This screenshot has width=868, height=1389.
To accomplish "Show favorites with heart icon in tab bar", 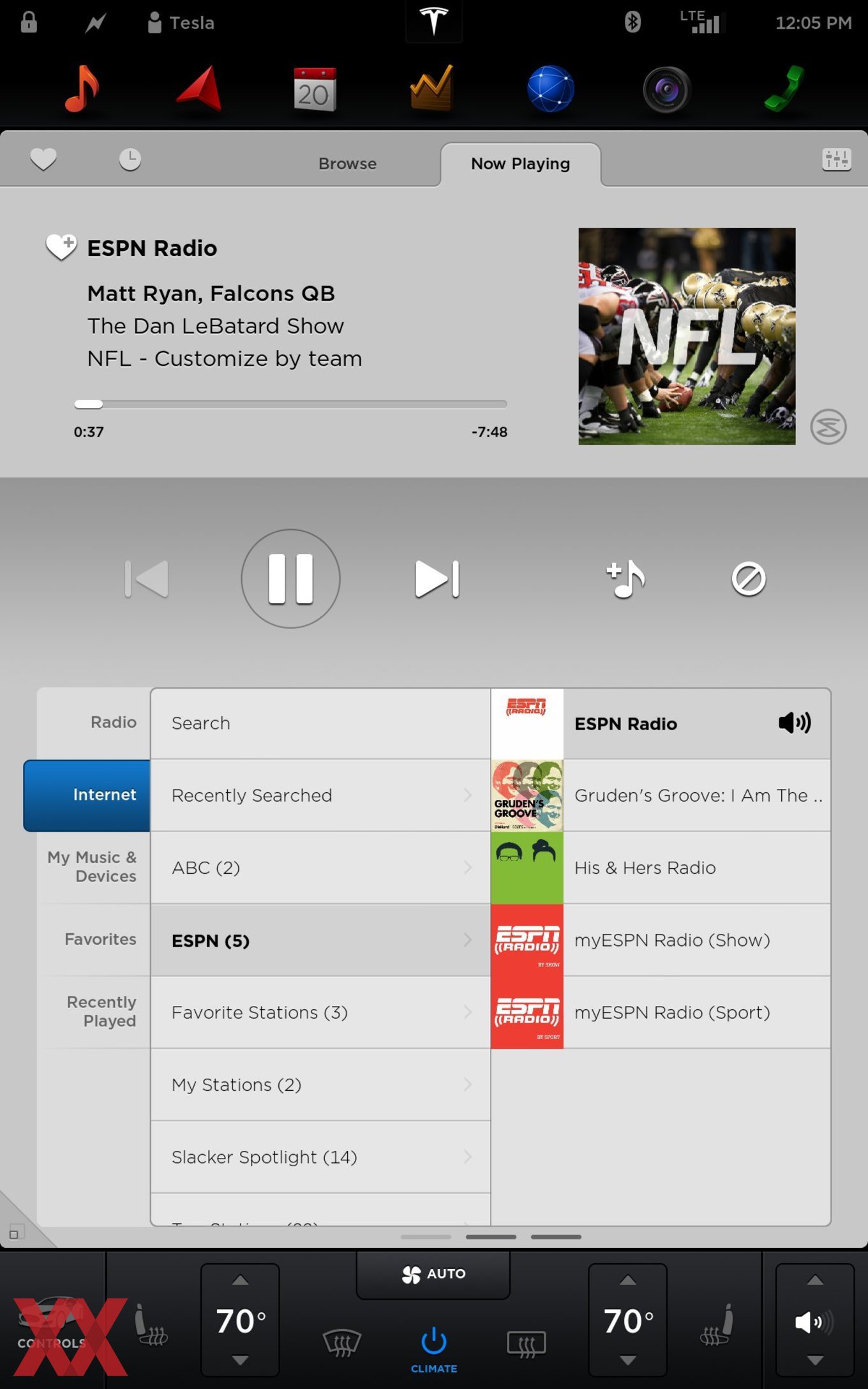I will (x=43, y=159).
